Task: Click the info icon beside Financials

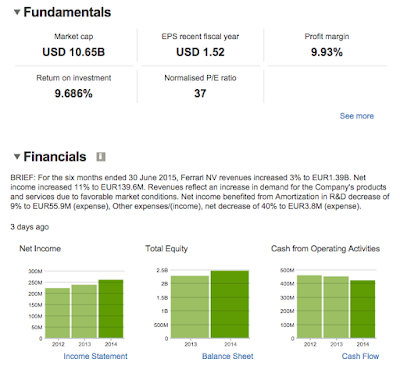Action: pos(101,157)
